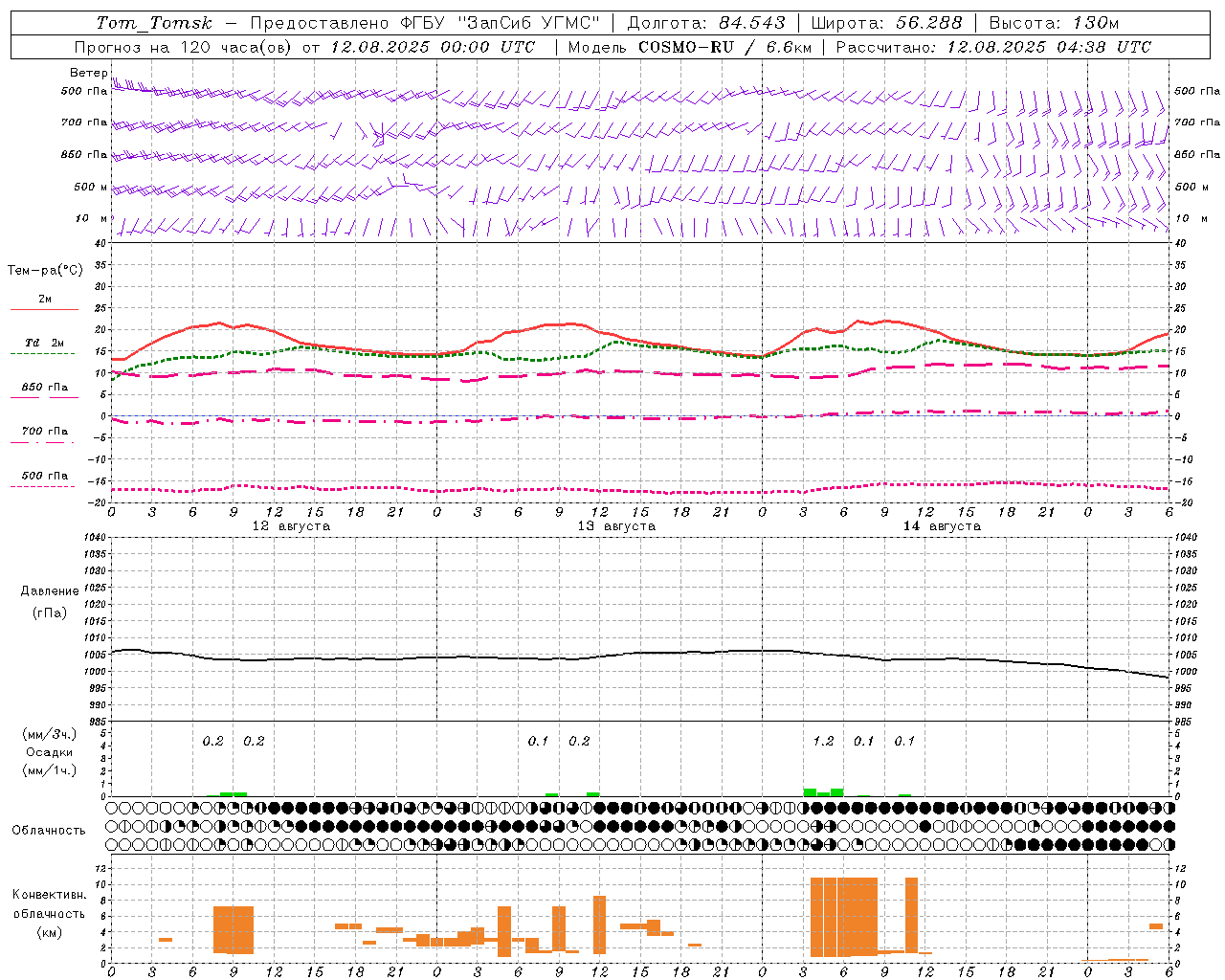
Task: Click the Конвективн. label
Action: (49, 895)
